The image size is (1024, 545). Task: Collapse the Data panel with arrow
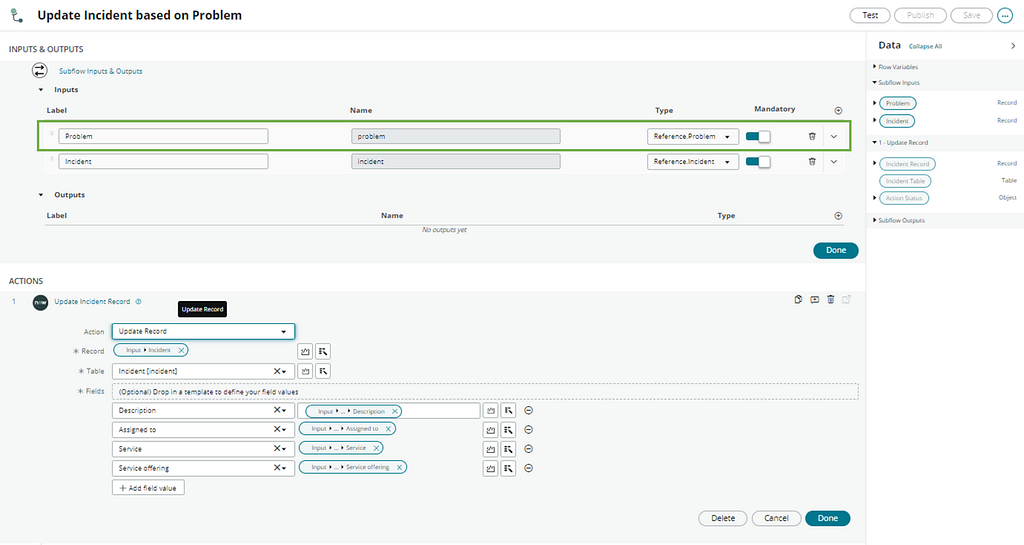point(1013,46)
